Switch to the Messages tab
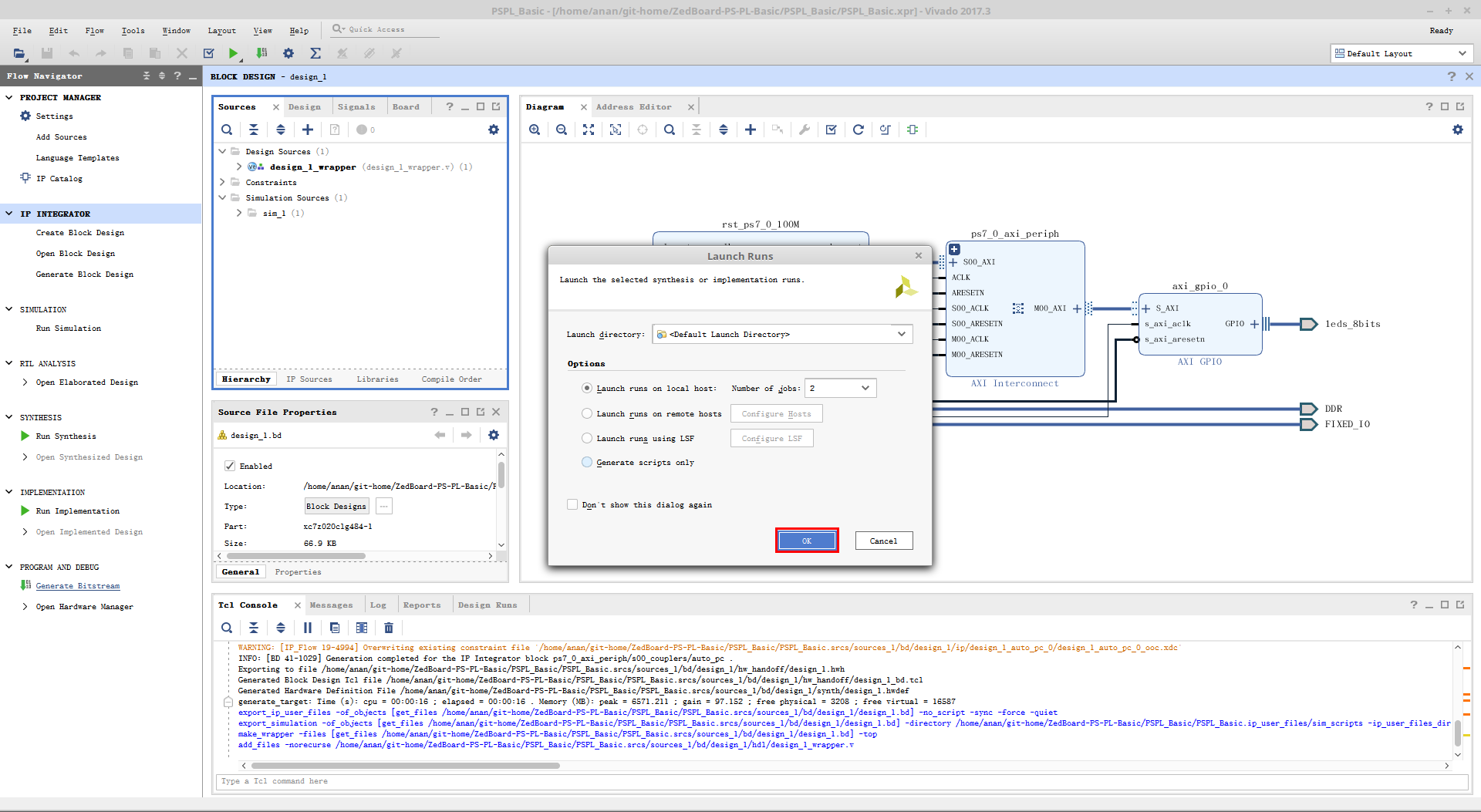The width and height of the screenshot is (1481, 812). pyautogui.click(x=331, y=605)
